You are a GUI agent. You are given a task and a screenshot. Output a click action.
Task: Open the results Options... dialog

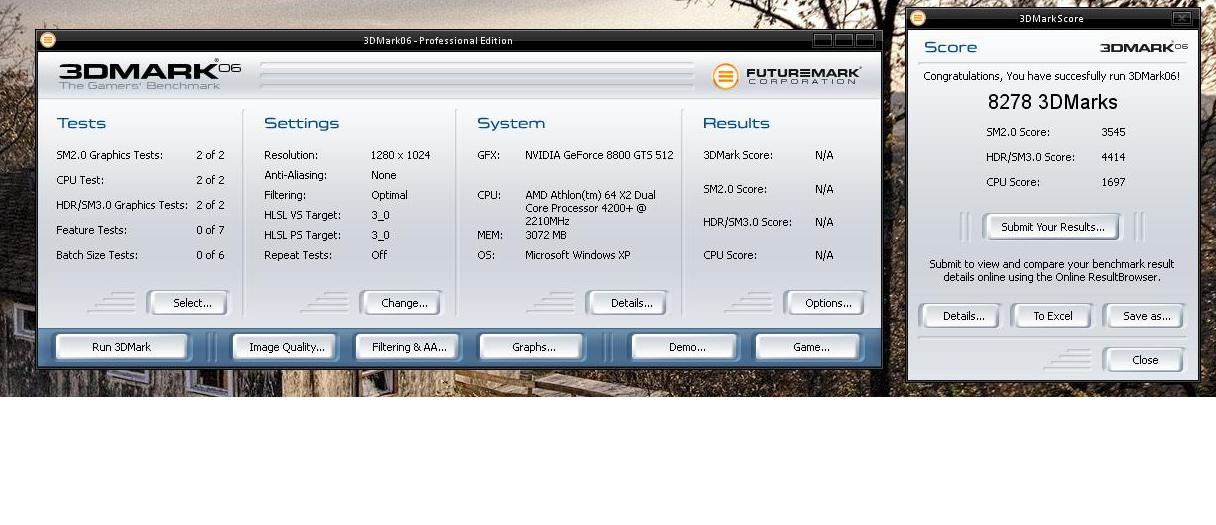[827, 303]
